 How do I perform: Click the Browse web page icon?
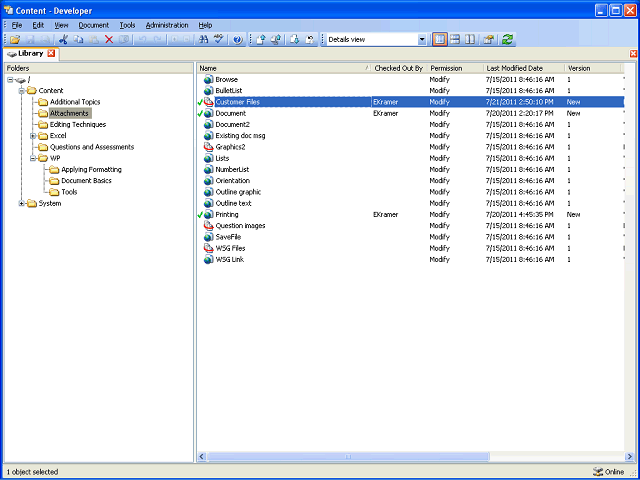click(x=209, y=79)
